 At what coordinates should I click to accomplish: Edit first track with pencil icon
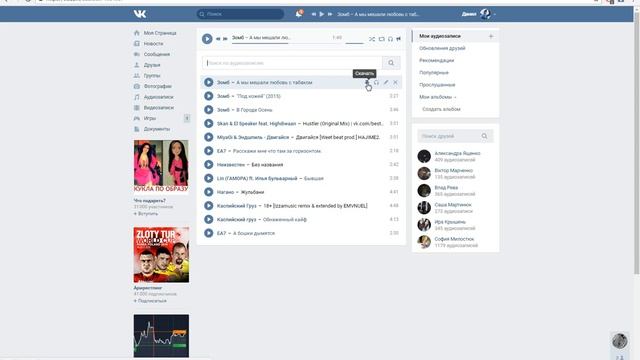[386, 82]
